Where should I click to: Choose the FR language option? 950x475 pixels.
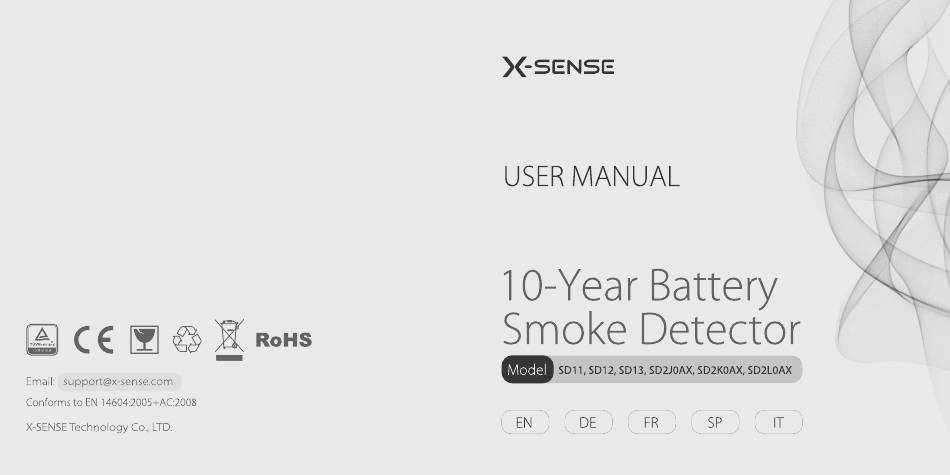coord(651,422)
